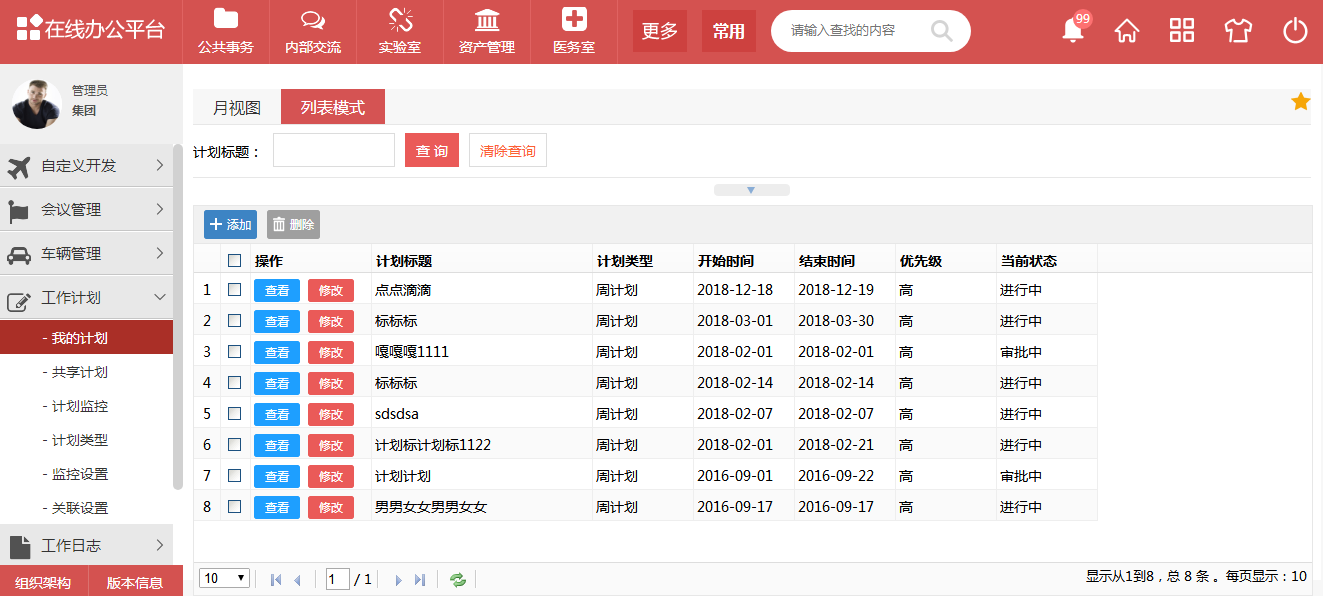The width and height of the screenshot is (1323, 596).
Task: Click the power logout icon
Action: (x=1295, y=31)
